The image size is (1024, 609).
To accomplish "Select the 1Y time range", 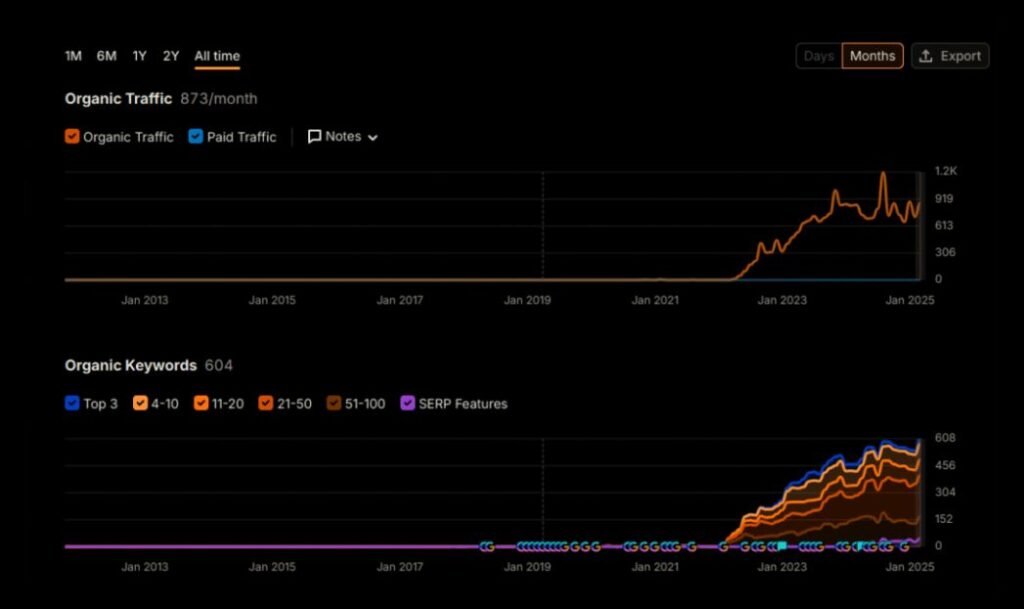I will 139,56.
